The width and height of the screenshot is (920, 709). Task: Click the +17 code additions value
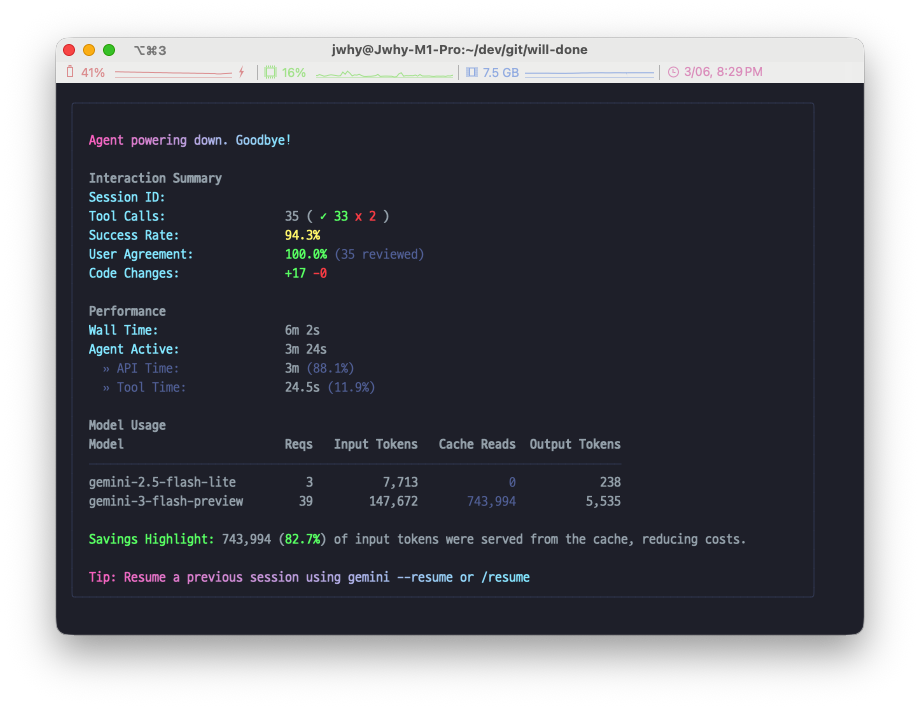tap(295, 274)
